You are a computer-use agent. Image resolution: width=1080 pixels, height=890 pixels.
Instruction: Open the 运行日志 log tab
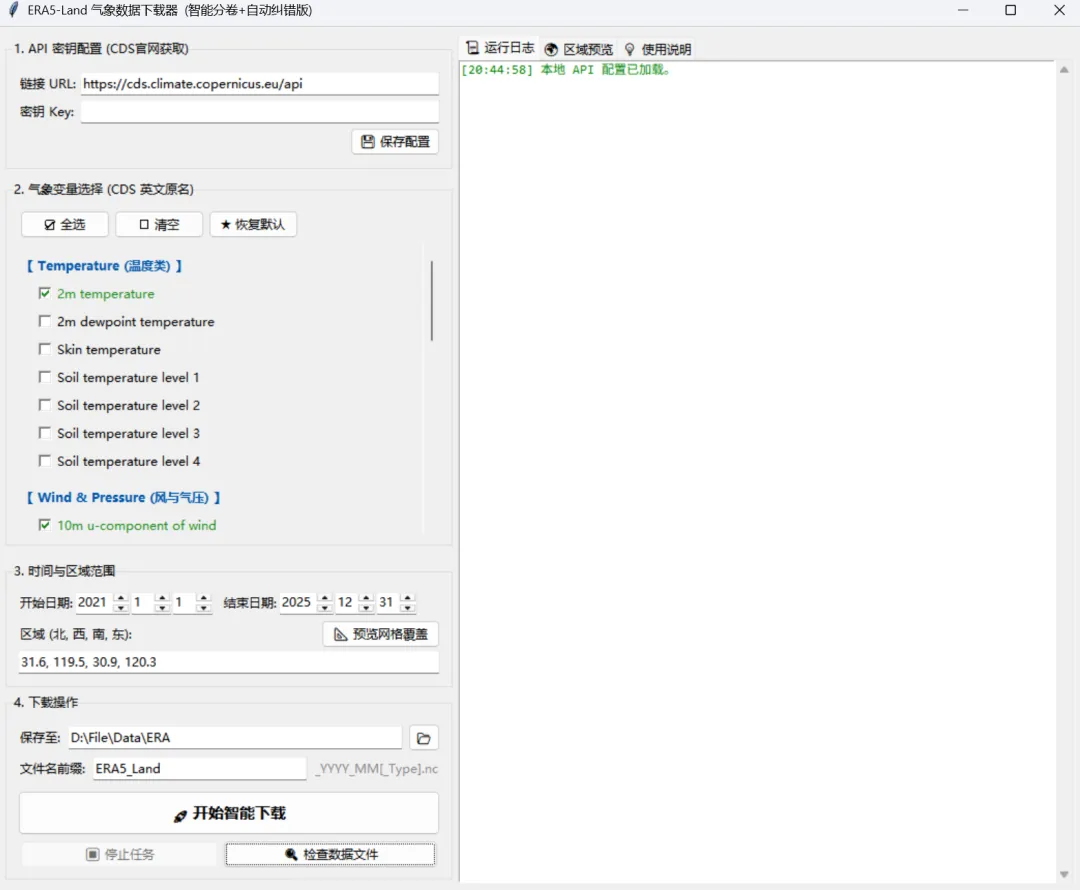coord(500,48)
